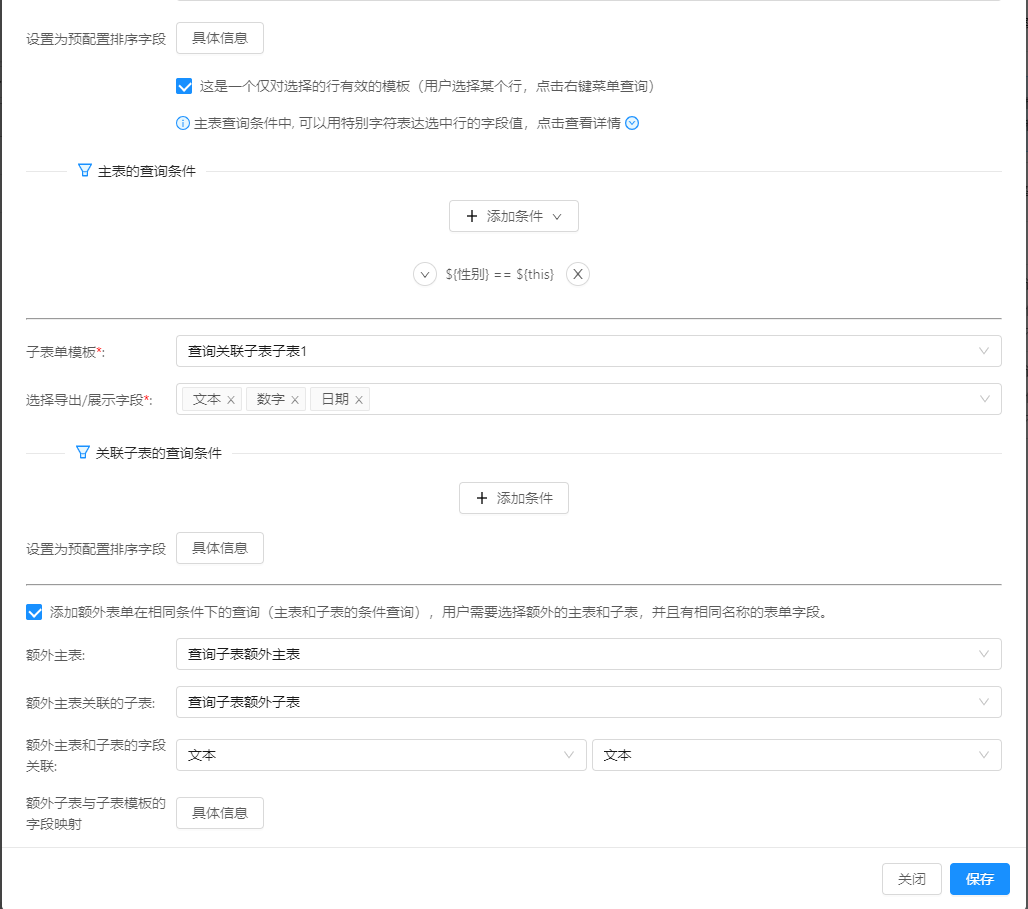1028x909 pixels.
Task: Click the 日期 tag label in export fields
Action: click(x=335, y=399)
